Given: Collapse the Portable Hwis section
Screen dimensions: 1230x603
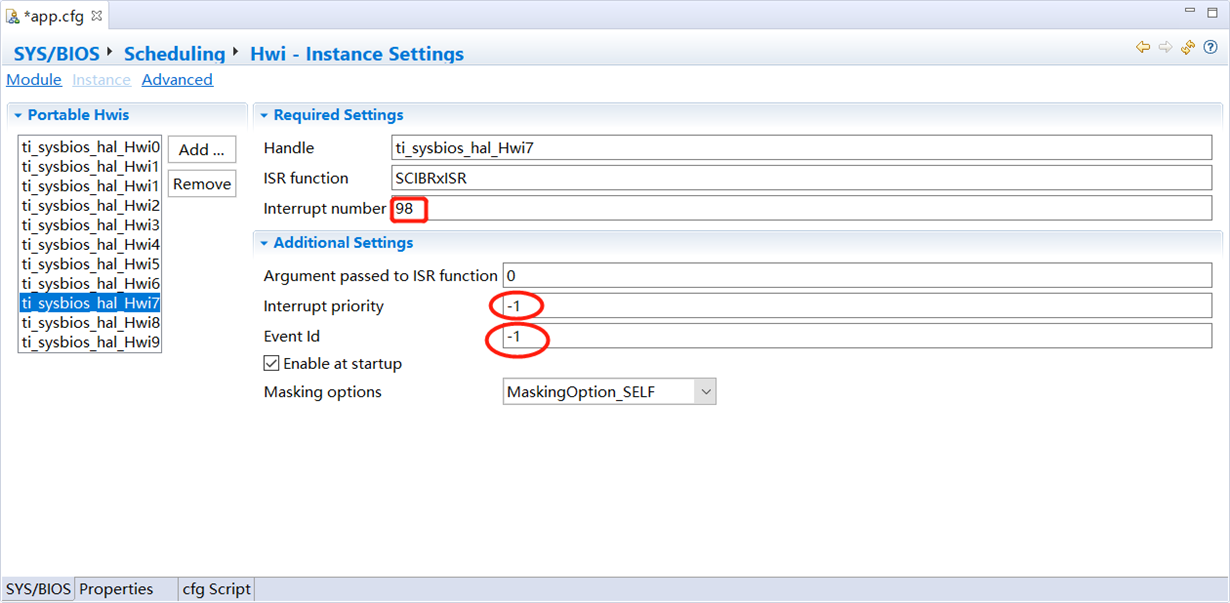Looking at the screenshot, I should (17, 115).
